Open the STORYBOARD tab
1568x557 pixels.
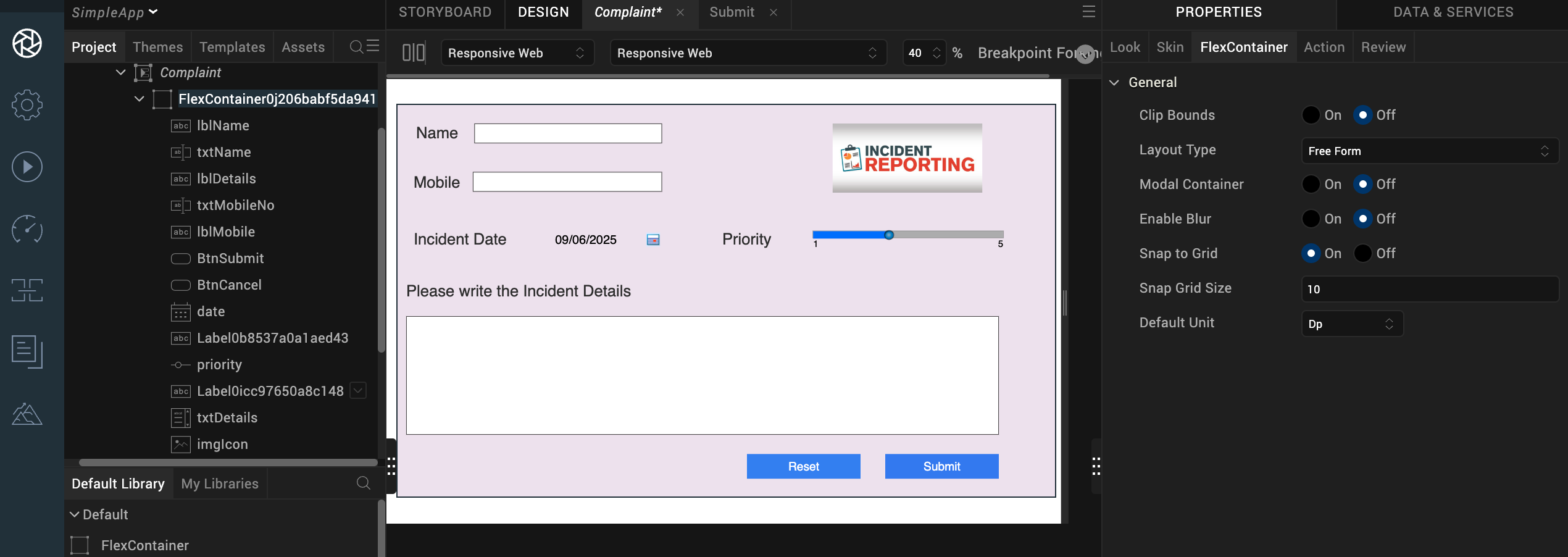(445, 12)
